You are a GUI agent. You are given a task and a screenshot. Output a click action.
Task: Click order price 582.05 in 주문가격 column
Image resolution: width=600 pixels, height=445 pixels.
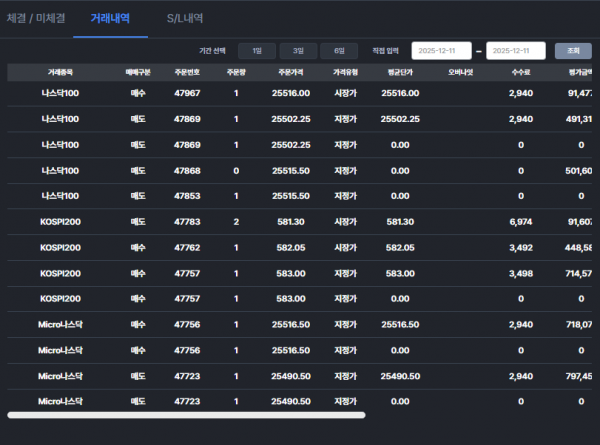291,248
